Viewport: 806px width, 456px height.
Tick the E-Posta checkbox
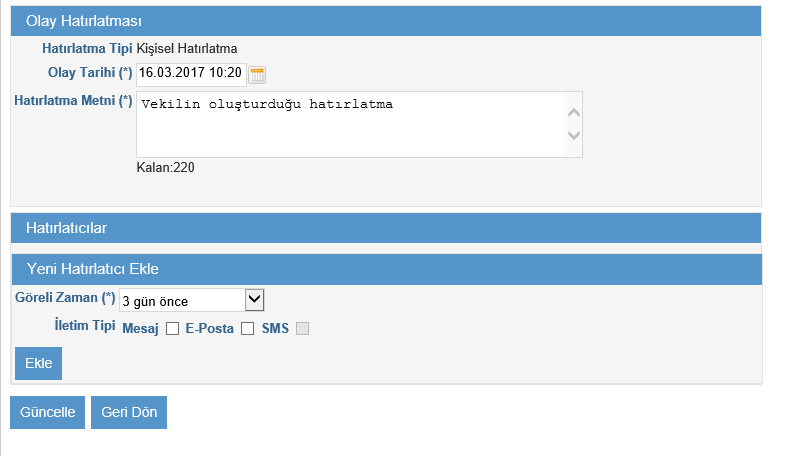247,329
